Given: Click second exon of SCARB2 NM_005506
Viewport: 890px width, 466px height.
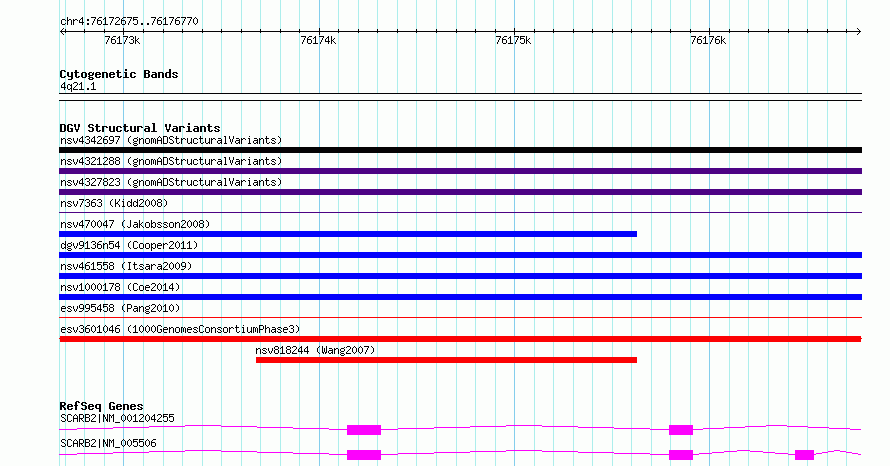Looking at the screenshot, I should point(681,455).
